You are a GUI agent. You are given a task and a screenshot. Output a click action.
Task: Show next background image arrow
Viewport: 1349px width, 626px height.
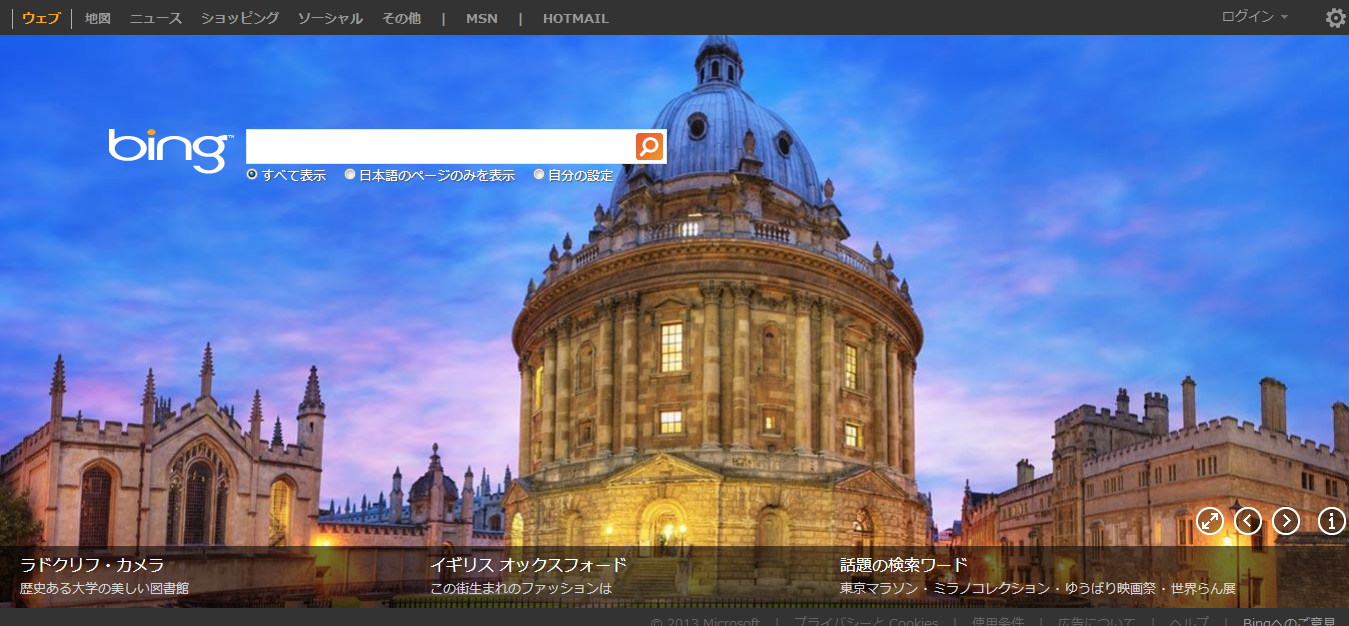tap(1286, 521)
